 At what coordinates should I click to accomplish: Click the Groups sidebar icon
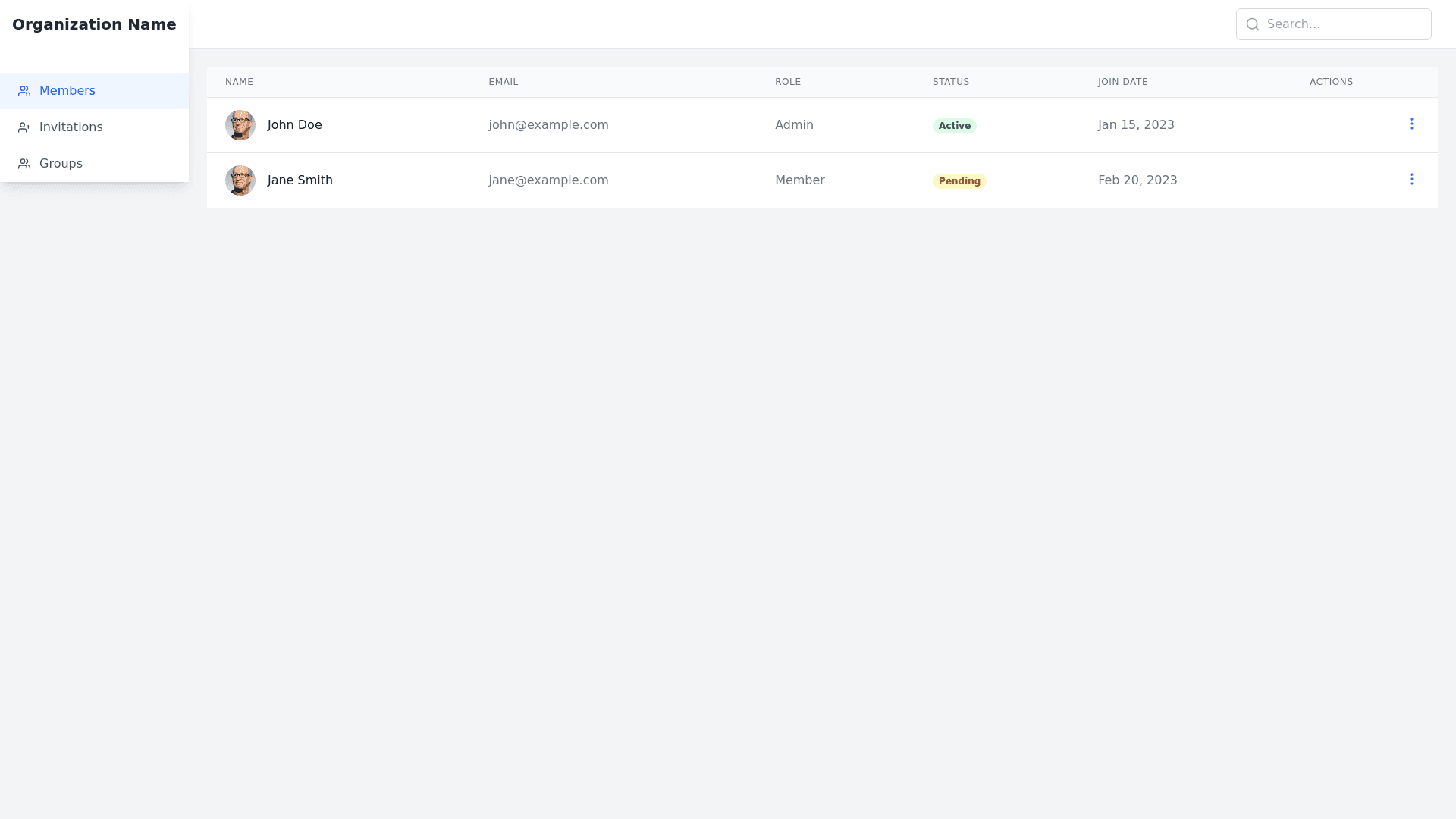24,164
